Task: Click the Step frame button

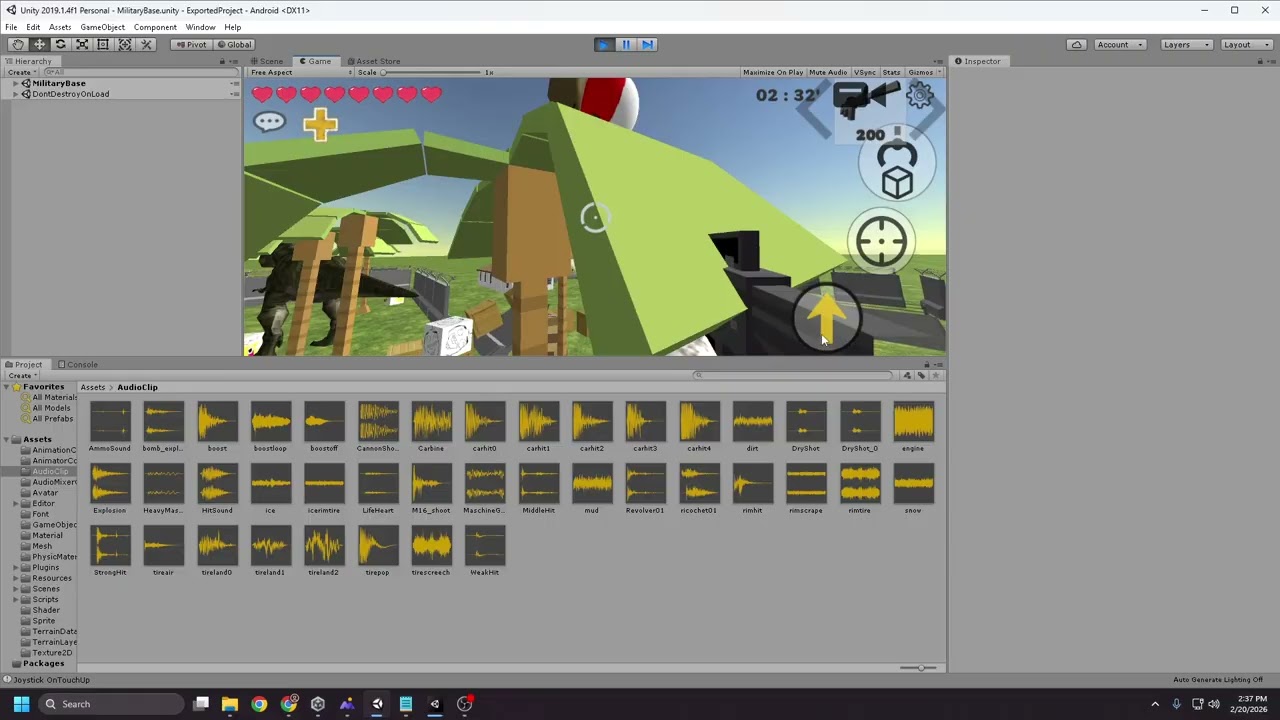Action: tap(647, 44)
